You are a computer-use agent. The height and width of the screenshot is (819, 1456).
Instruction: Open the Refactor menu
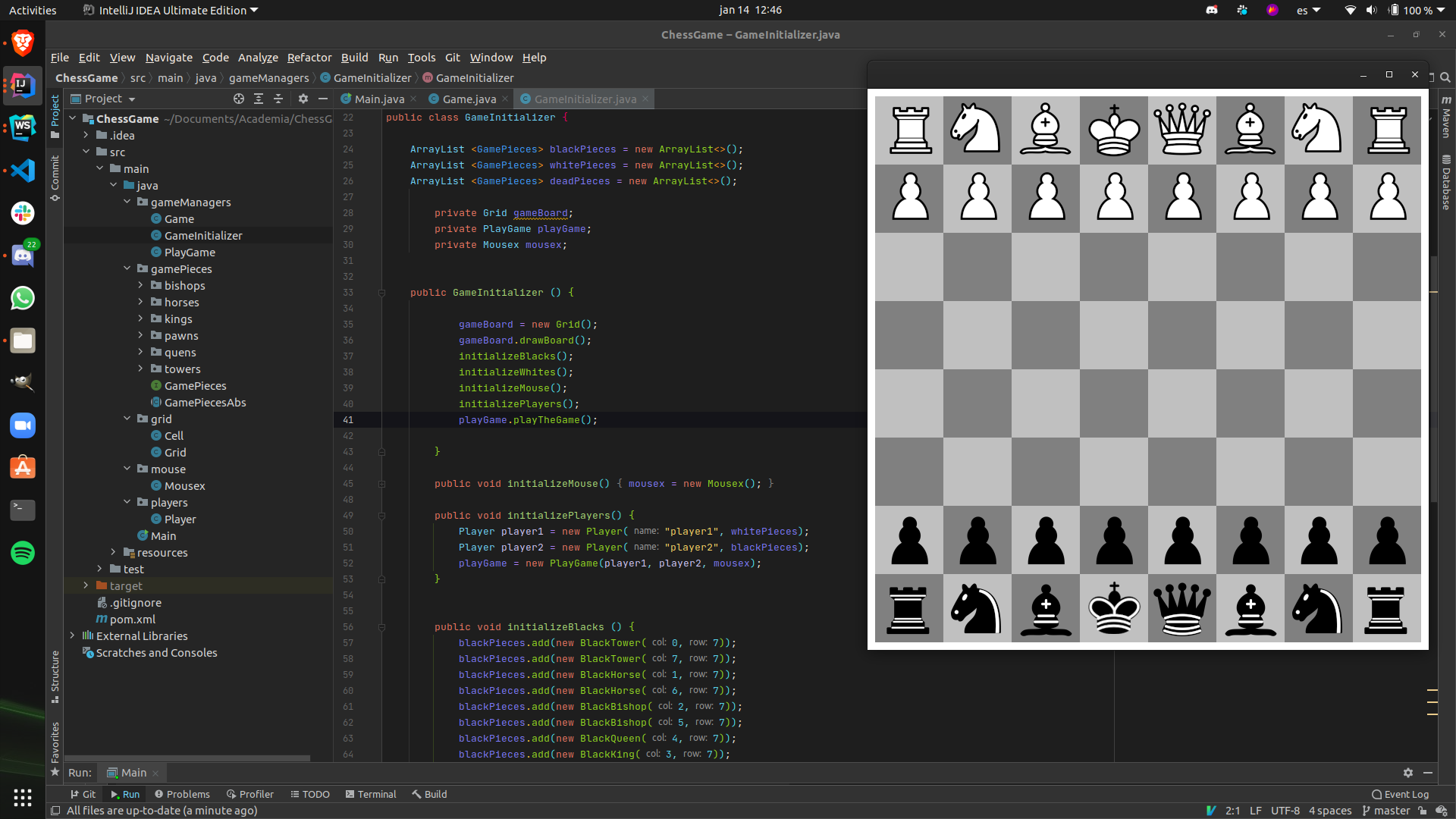[309, 58]
